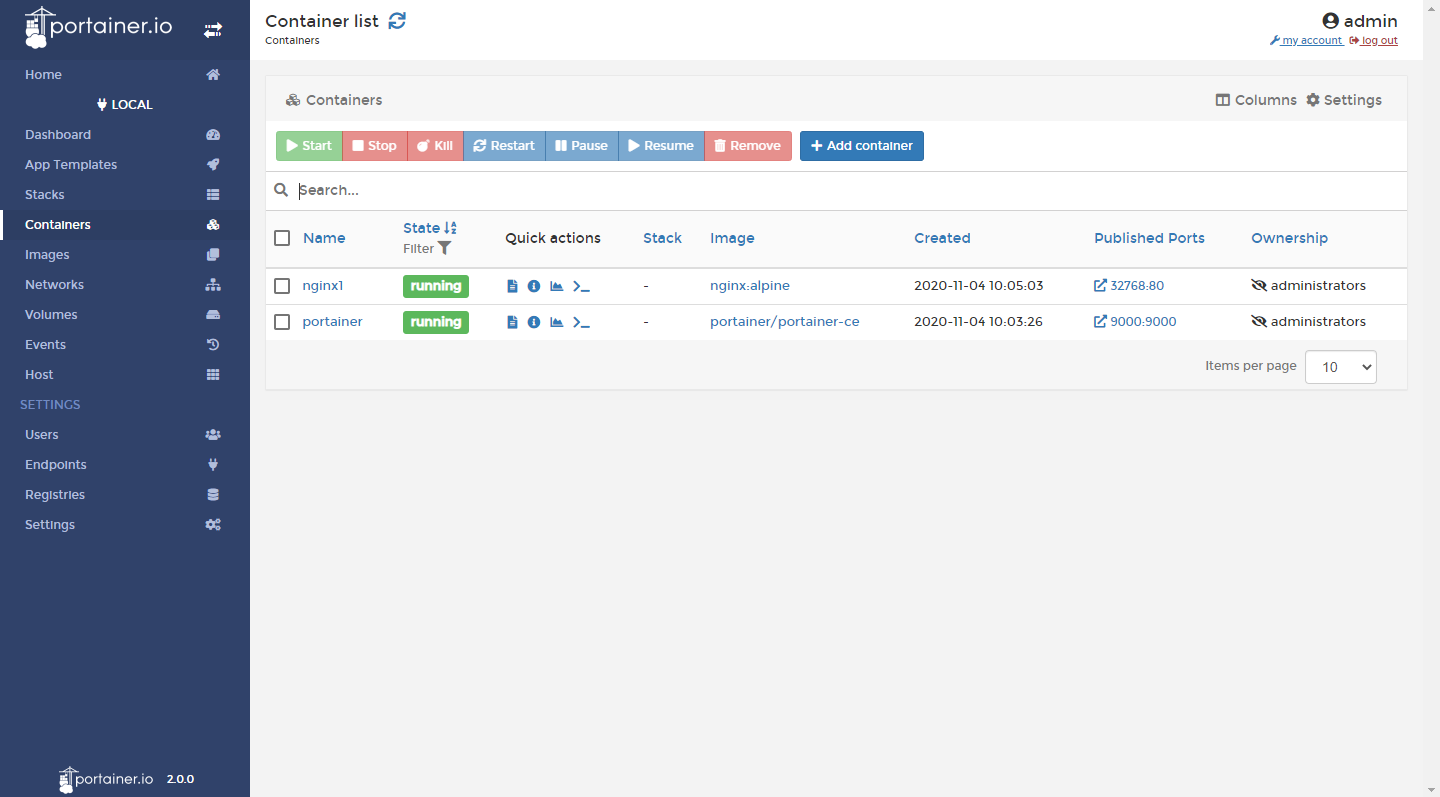Open the Columns selector
This screenshot has width=1440, height=797.
click(1256, 100)
